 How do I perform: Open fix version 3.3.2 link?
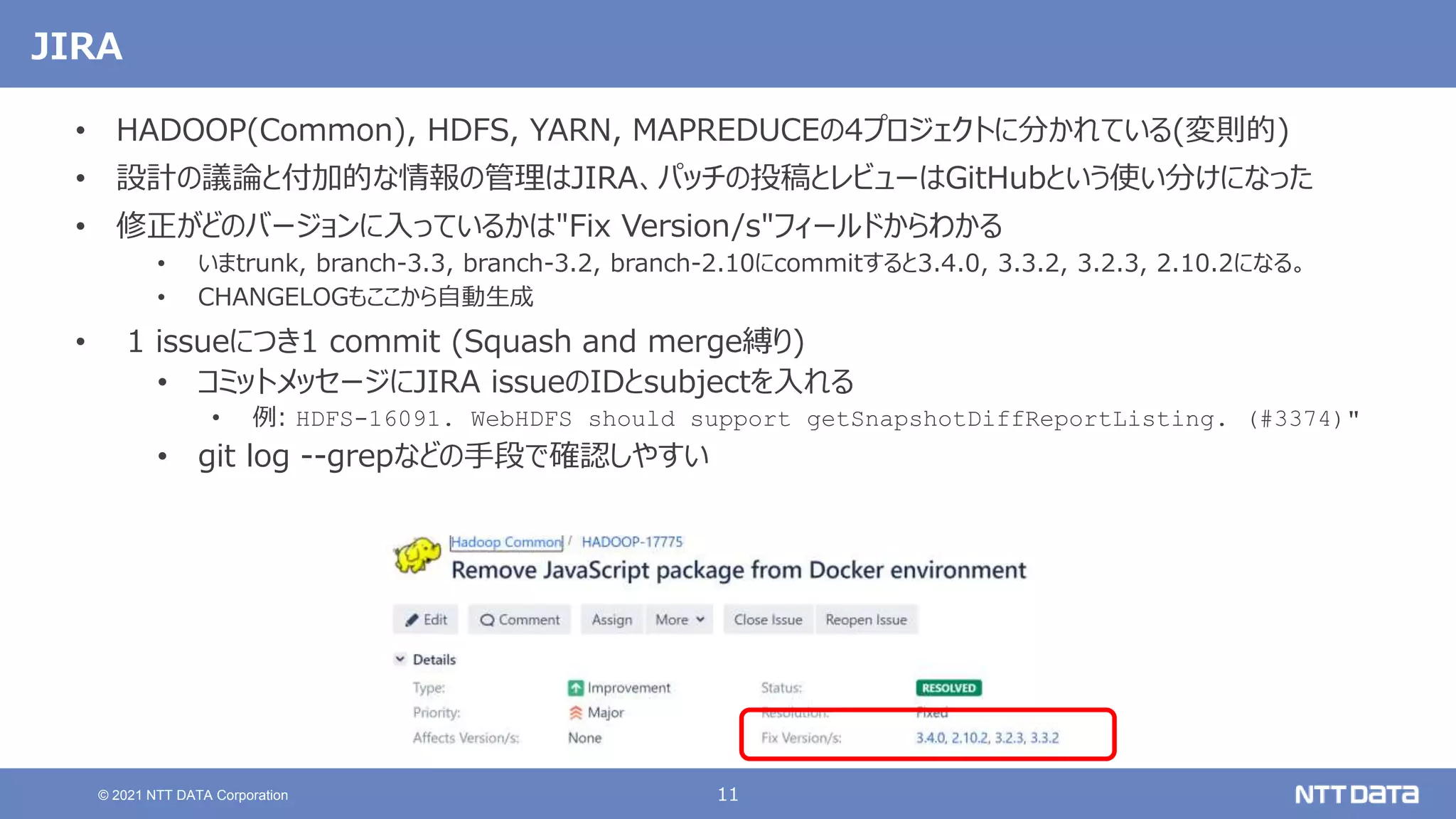tap(1044, 738)
